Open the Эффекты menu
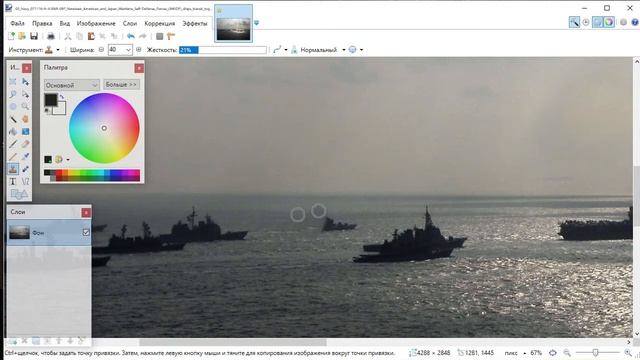Screen dimensions: 640x360 195,23
